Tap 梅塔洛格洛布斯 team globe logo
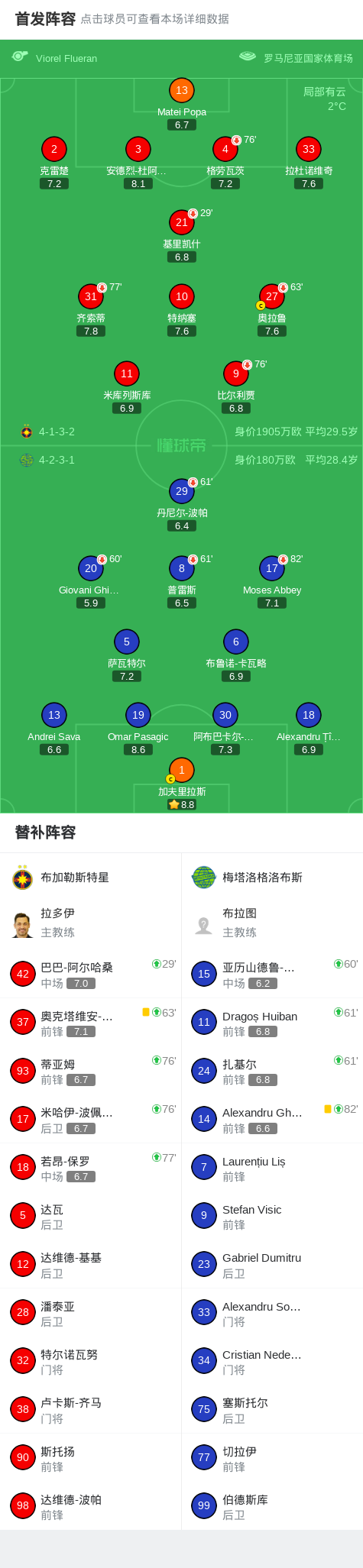This screenshot has height=1568, width=363. tap(204, 878)
